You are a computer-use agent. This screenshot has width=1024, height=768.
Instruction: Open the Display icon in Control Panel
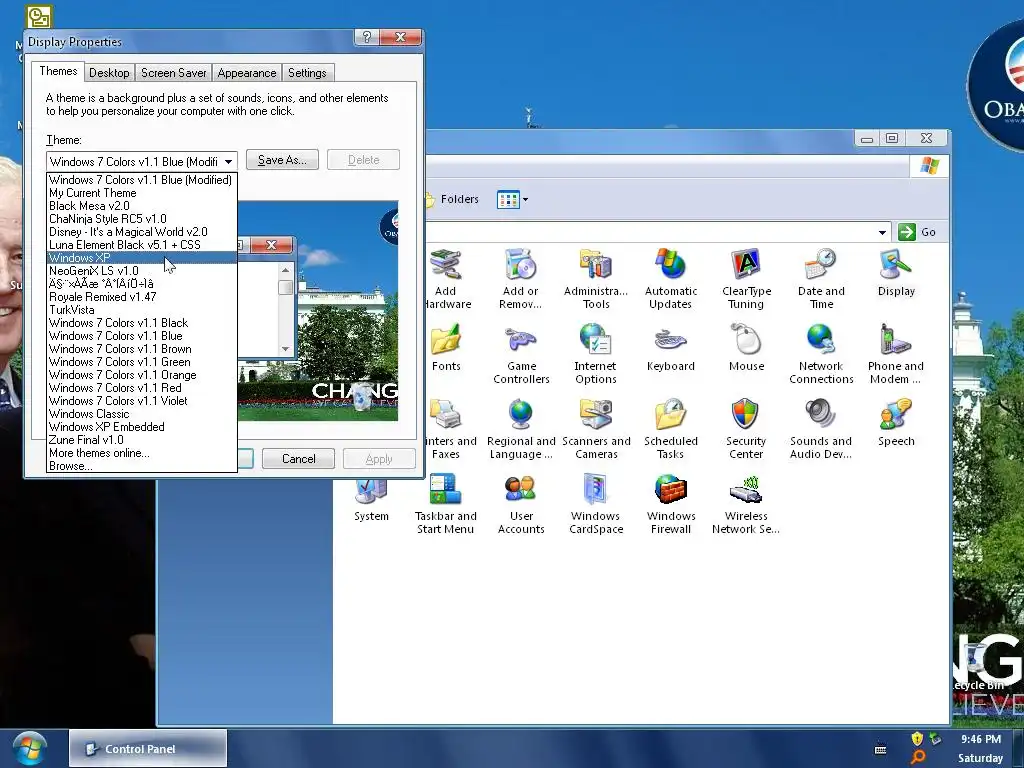tap(896, 273)
